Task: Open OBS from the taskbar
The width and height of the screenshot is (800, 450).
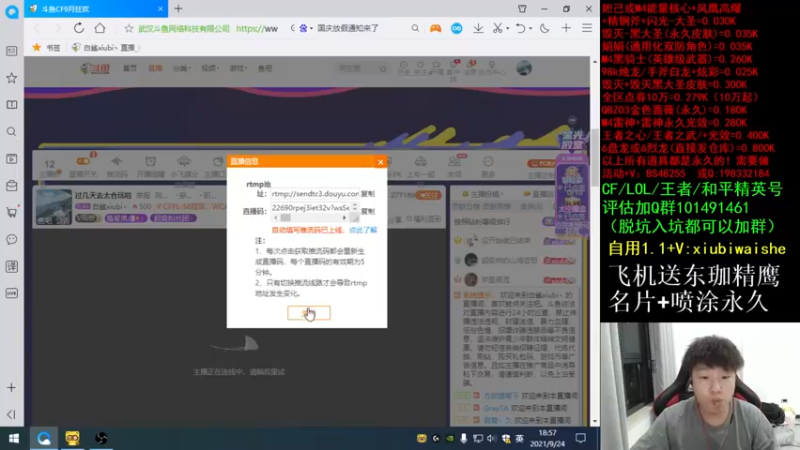Action: pyautogui.click(x=101, y=438)
